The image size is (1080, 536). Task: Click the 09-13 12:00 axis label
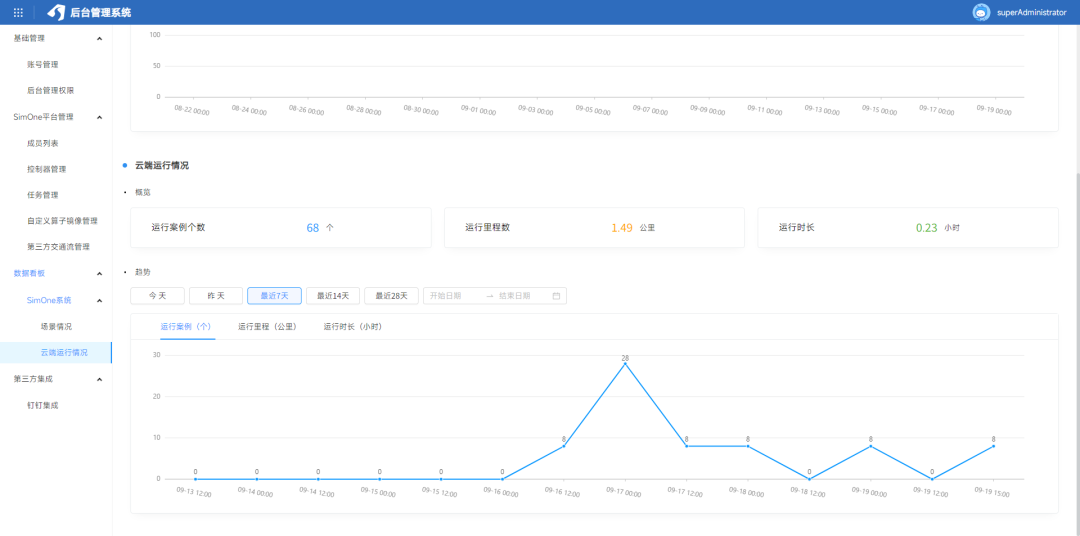(193, 492)
